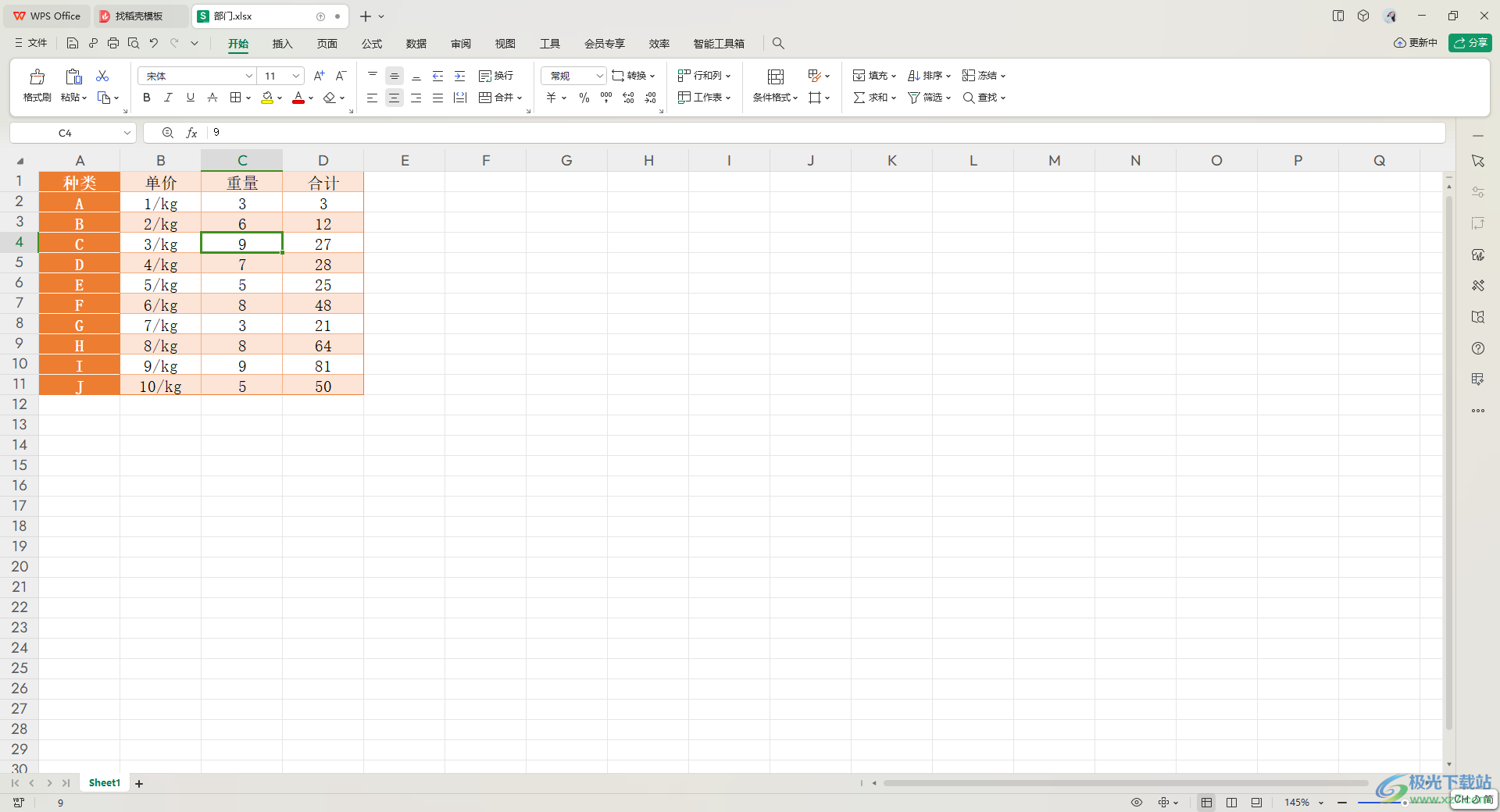Image resolution: width=1500 pixels, height=812 pixels.
Task: Click the Print Preview icon
Action: coord(134,43)
